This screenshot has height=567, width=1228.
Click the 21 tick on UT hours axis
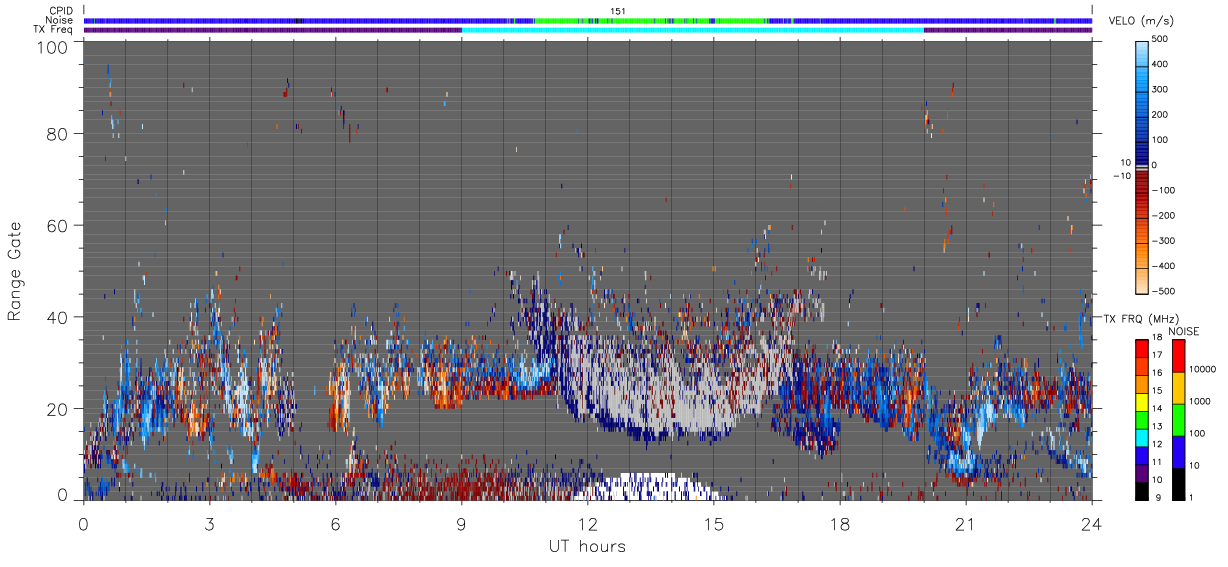(965, 525)
